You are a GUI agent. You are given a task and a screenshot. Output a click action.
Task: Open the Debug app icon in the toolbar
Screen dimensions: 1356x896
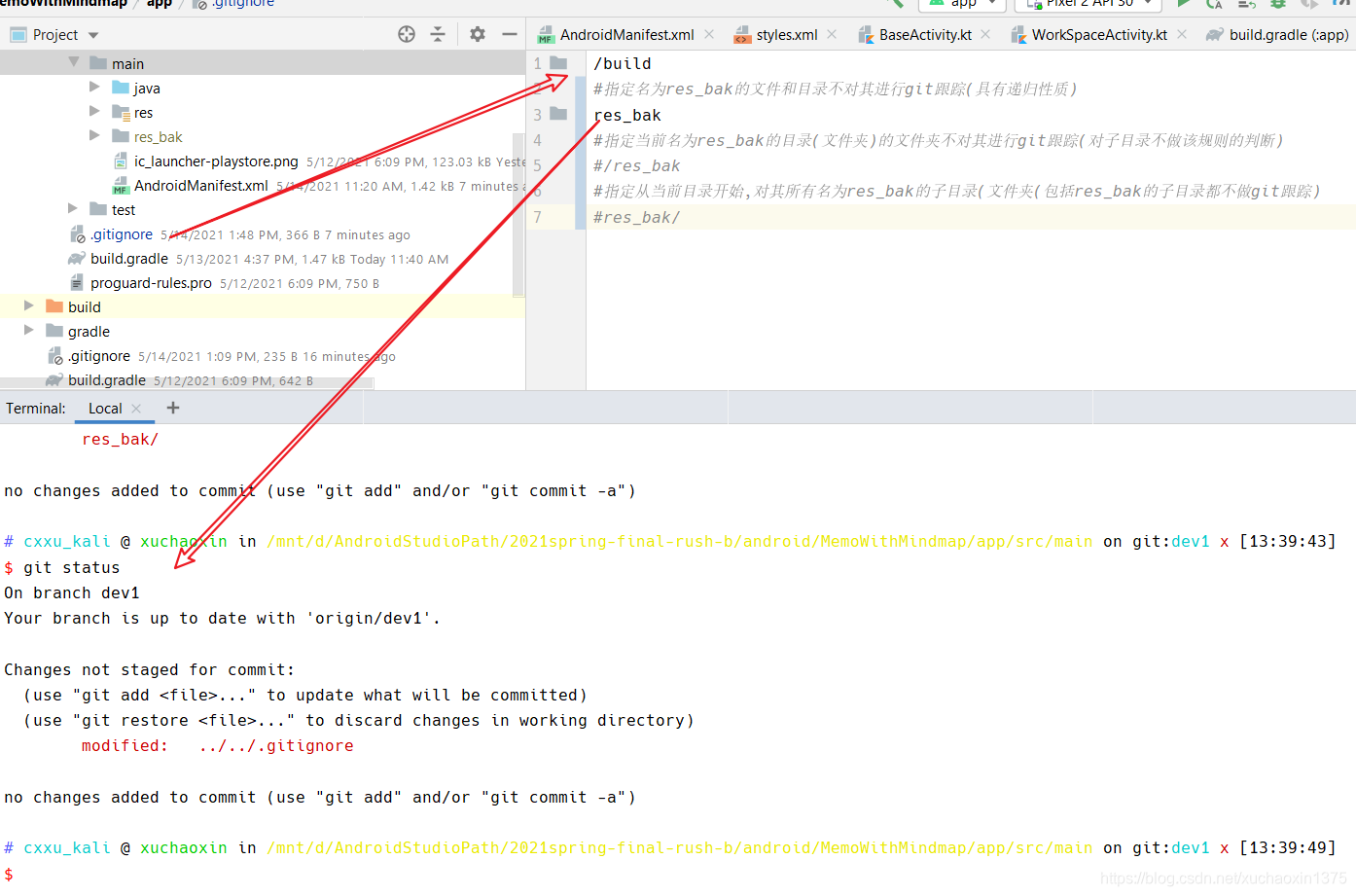[1278, 4]
